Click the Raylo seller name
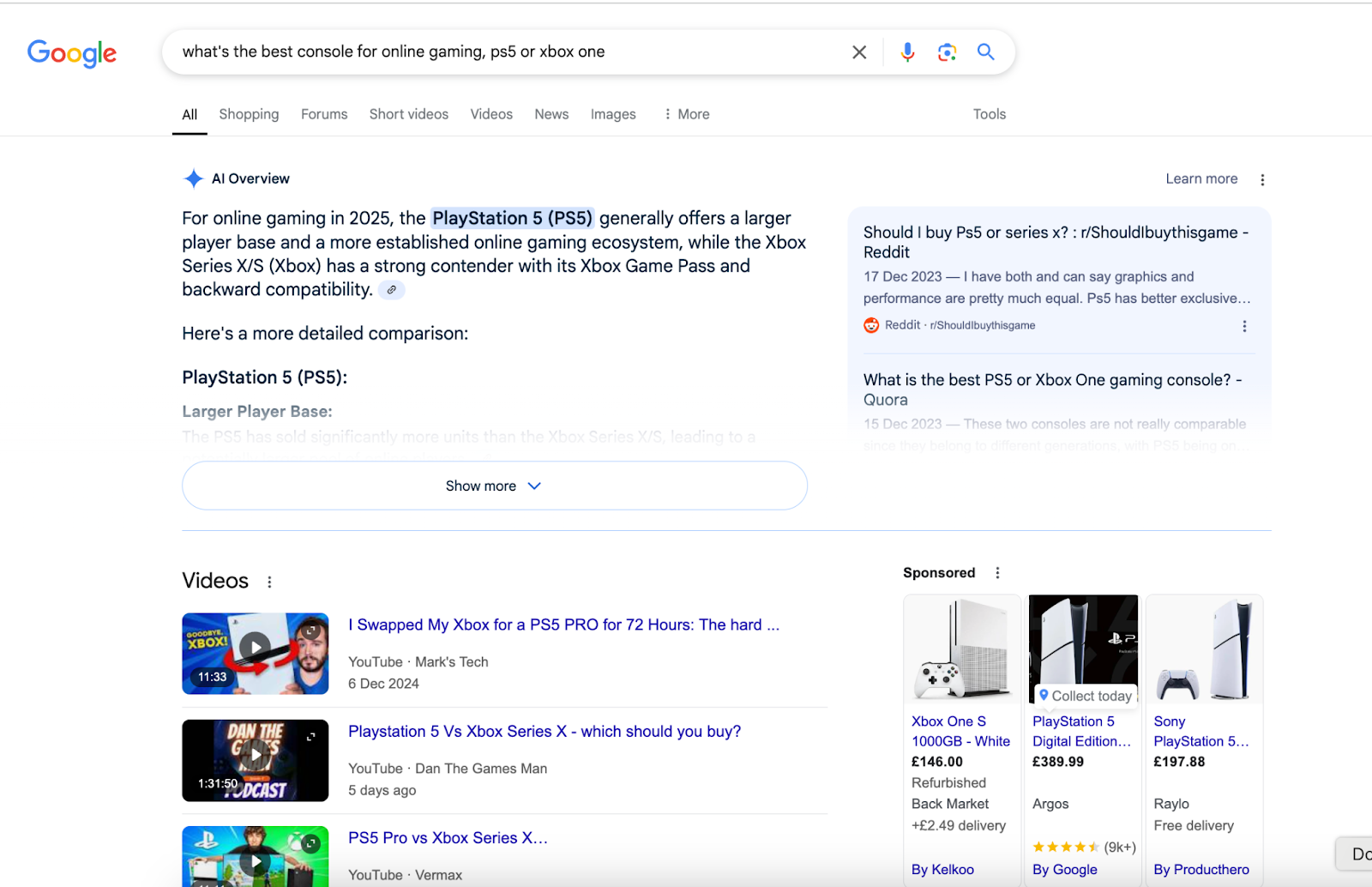Viewport: 1372px width, 887px height. click(x=1171, y=804)
